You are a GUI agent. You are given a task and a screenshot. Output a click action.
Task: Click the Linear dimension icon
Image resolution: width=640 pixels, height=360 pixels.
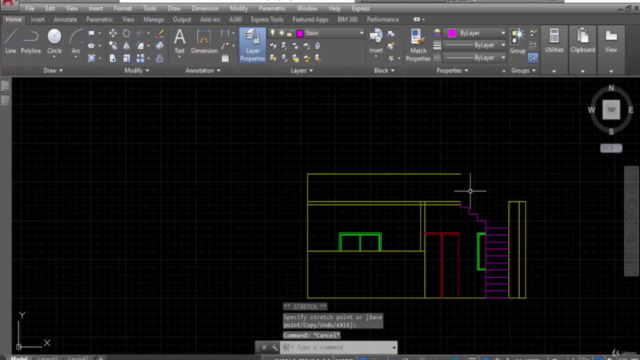click(x=225, y=33)
